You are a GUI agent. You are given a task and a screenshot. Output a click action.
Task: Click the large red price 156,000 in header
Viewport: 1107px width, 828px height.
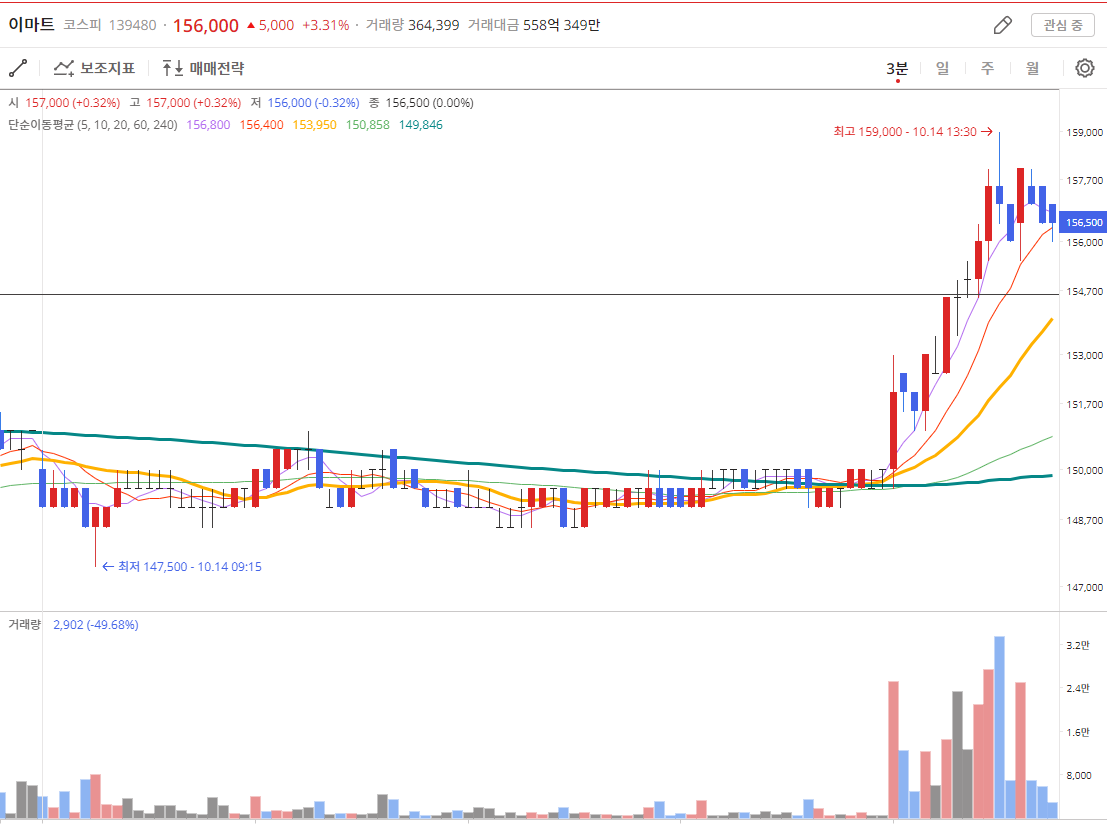point(206,25)
